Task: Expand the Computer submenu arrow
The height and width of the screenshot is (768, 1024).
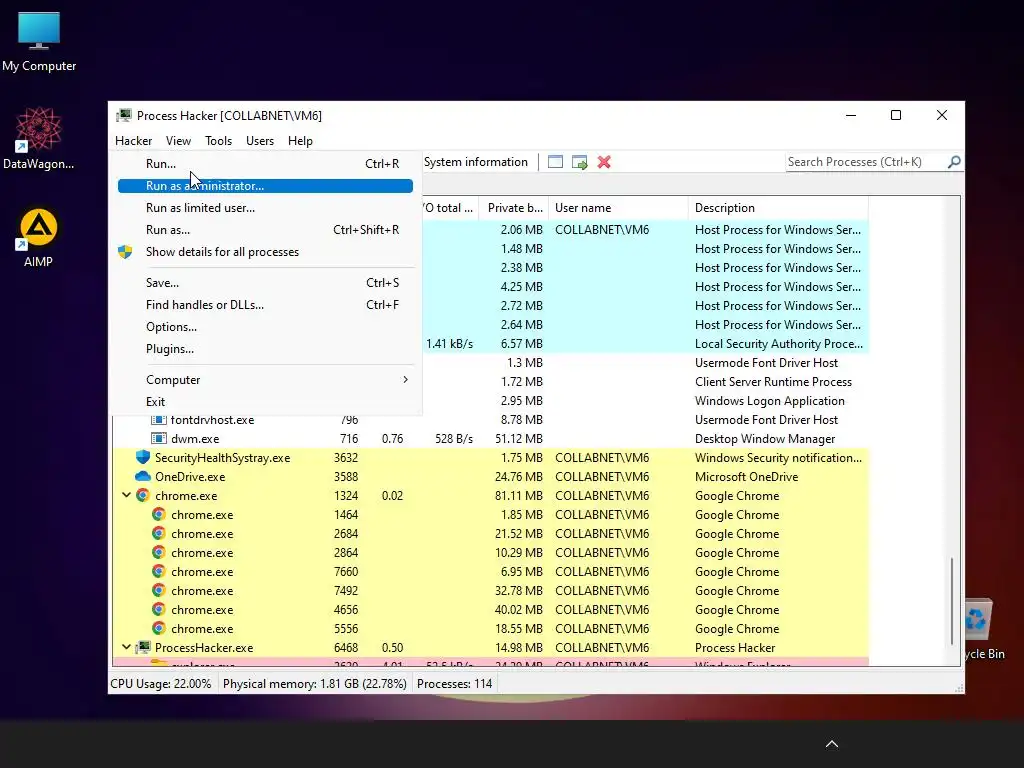Action: [405, 379]
